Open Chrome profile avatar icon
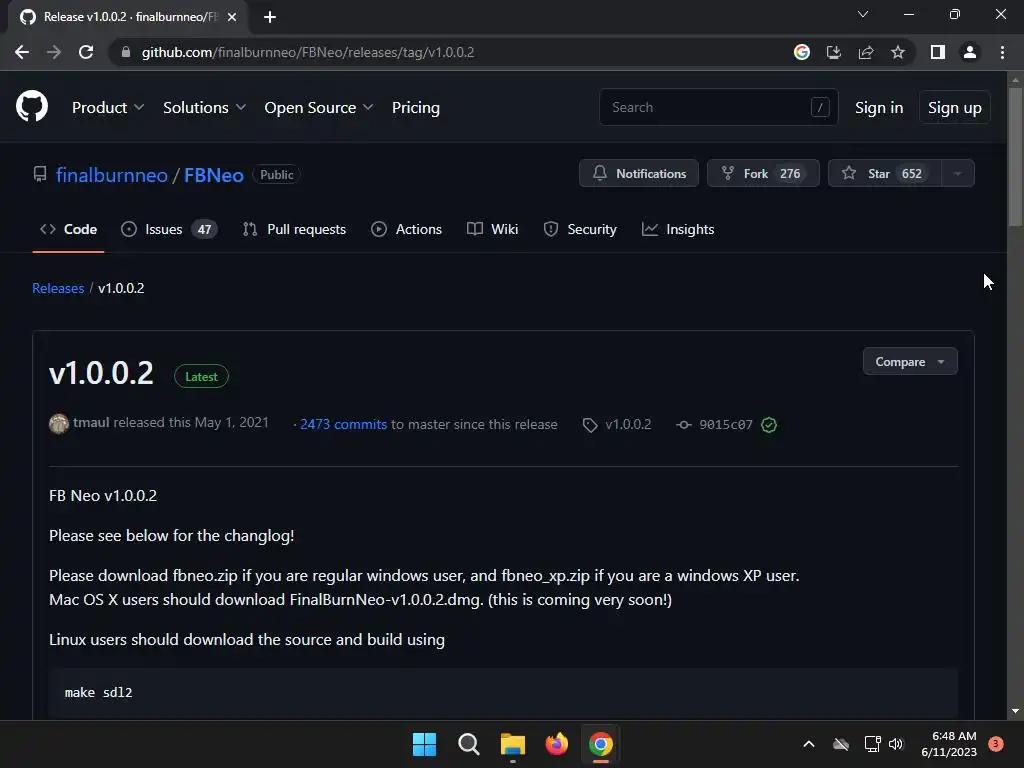This screenshot has height=768, width=1024. pos(970,52)
